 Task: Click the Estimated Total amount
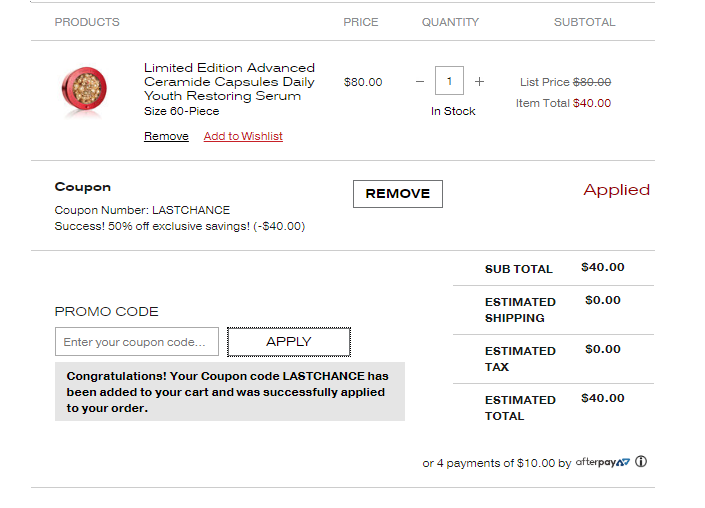[602, 398]
